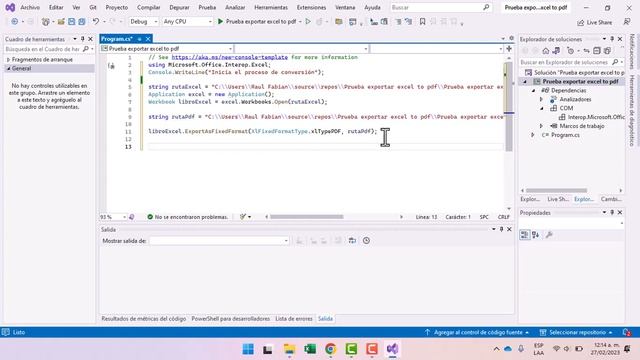Open Chrome from the Windows taskbar
Screen dimensions: 640x360
(331, 349)
